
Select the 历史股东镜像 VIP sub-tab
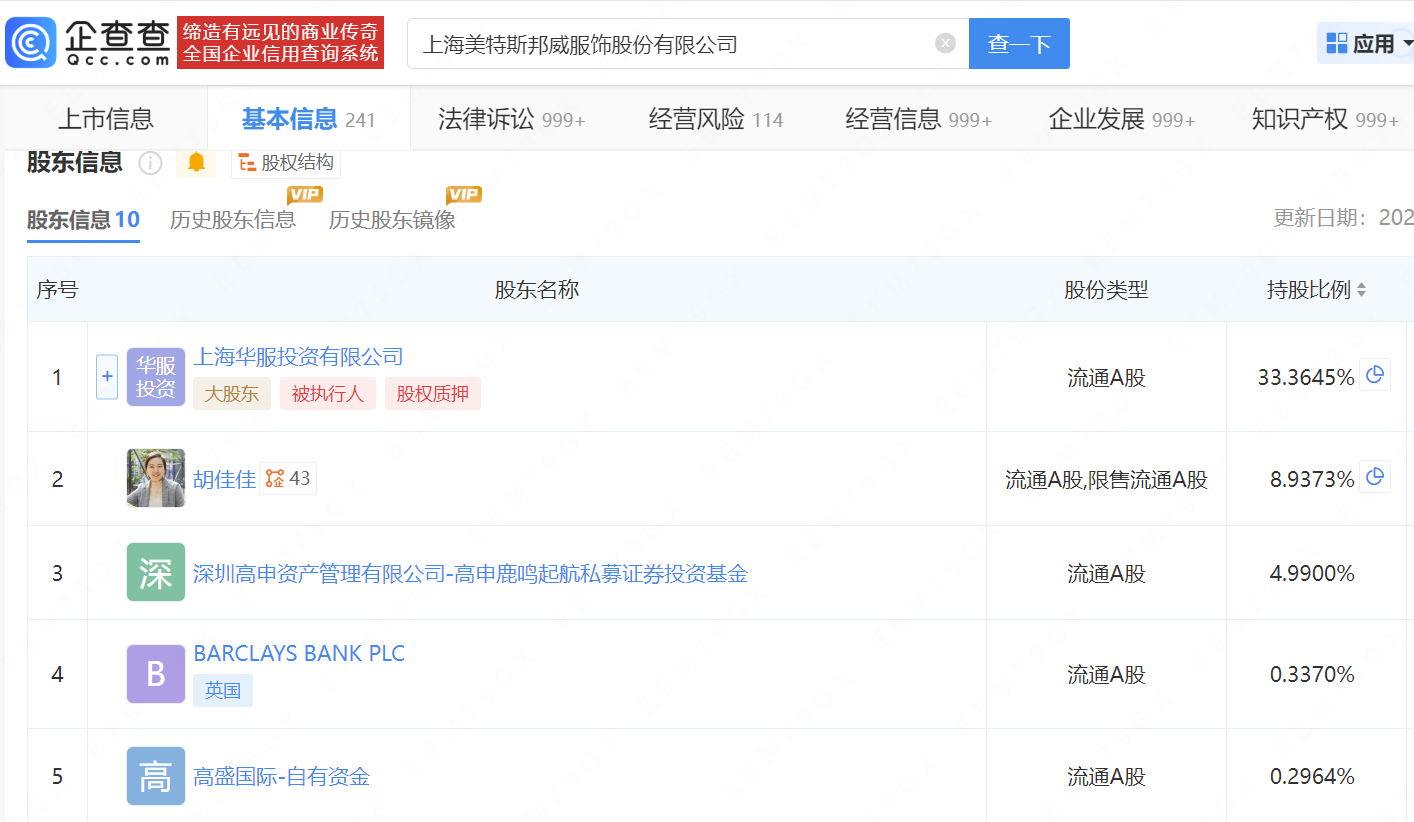coord(392,220)
